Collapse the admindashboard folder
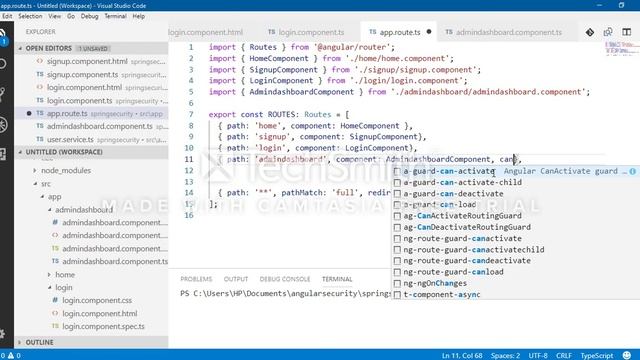 click(50, 210)
